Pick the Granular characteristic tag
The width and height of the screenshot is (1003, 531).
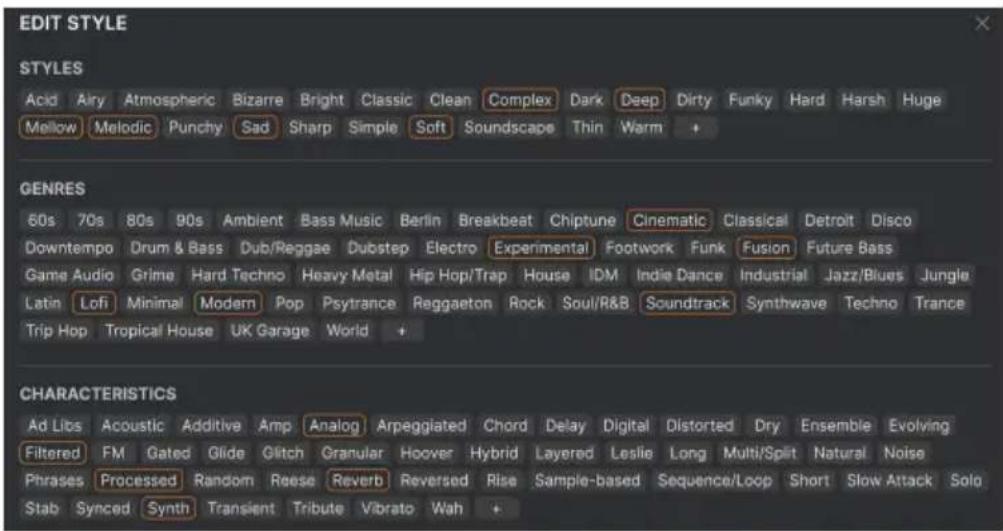tap(352, 454)
